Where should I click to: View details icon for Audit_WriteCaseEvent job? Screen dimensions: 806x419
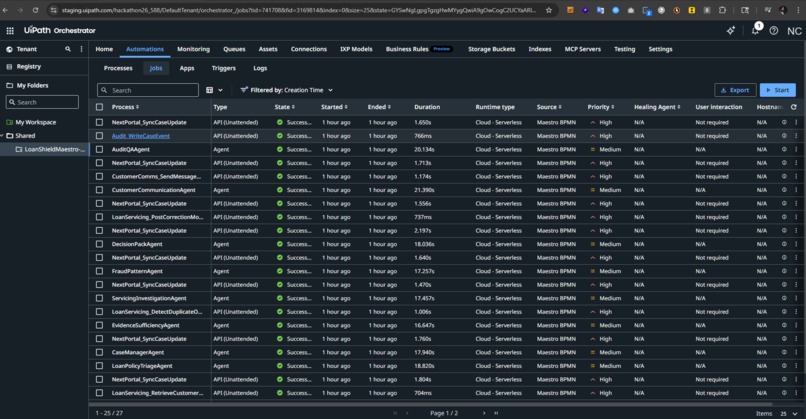[x=784, y=136]
